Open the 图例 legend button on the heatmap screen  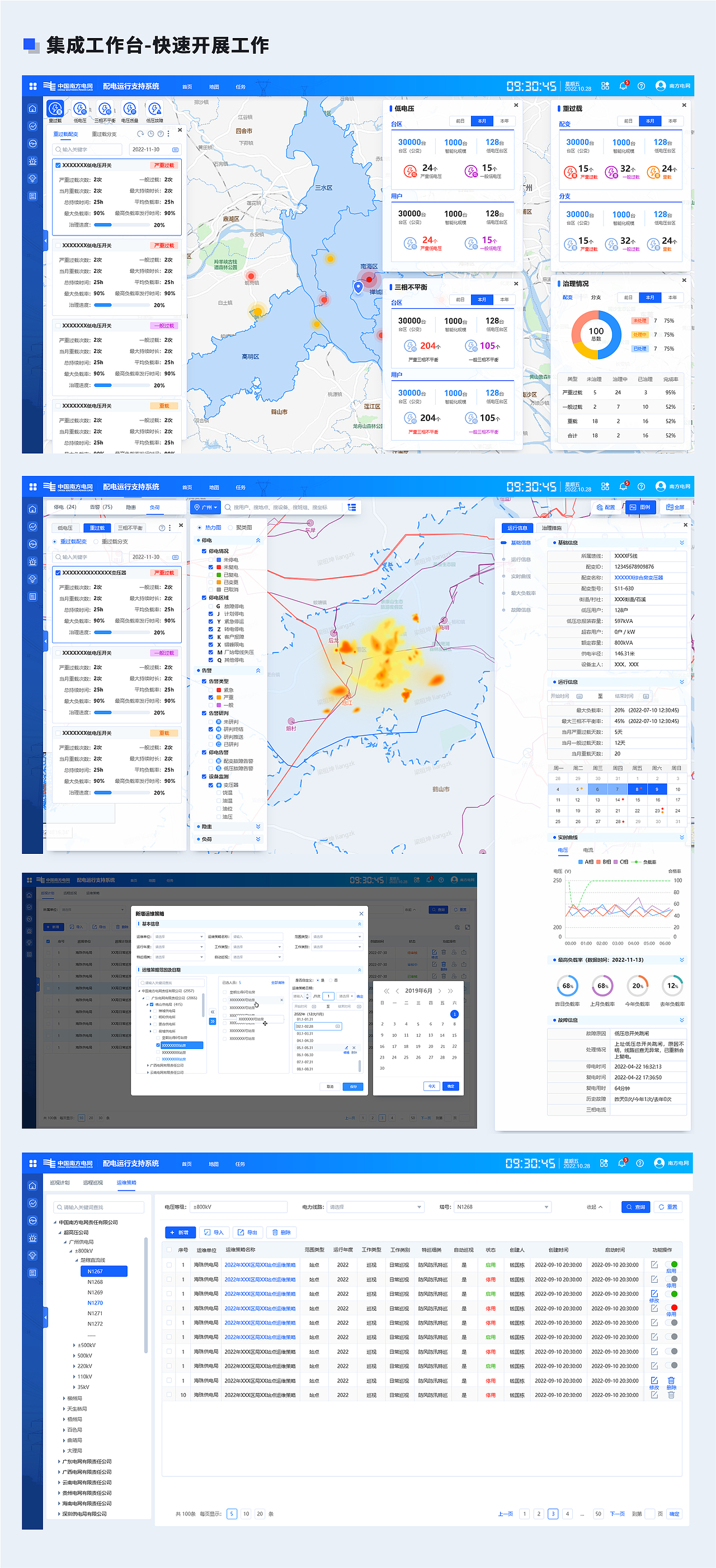coord(640,507)
